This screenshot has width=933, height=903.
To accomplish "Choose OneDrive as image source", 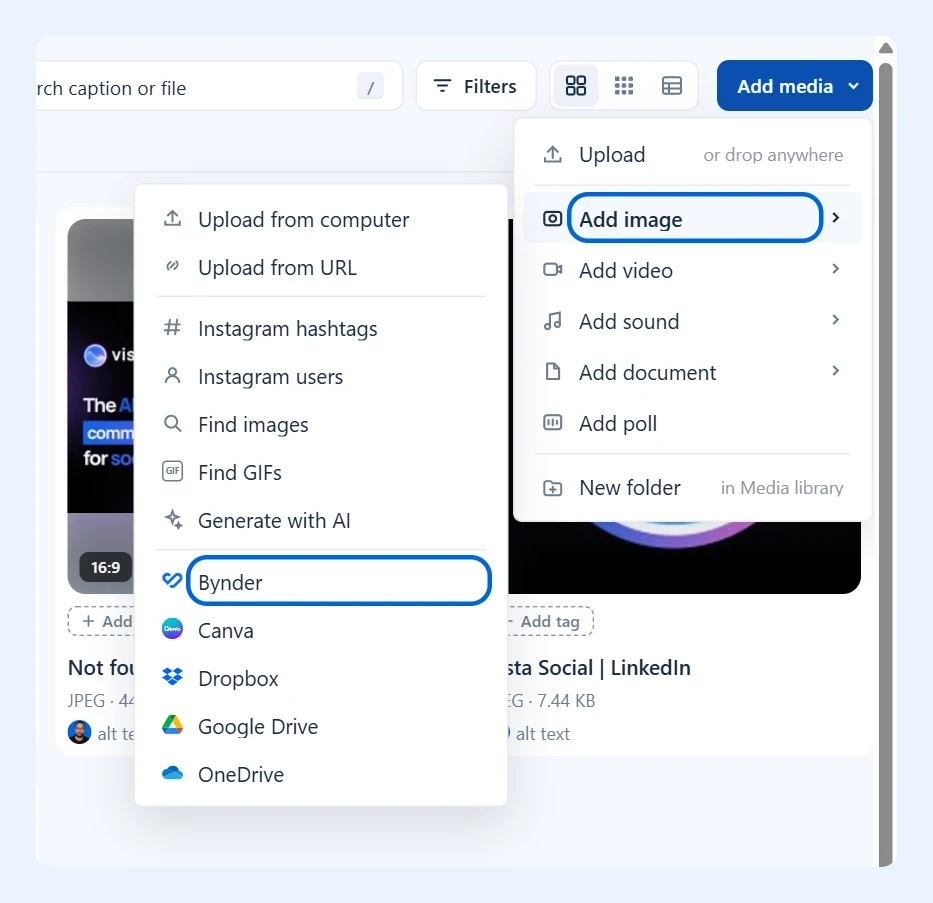I will point(321,775).
